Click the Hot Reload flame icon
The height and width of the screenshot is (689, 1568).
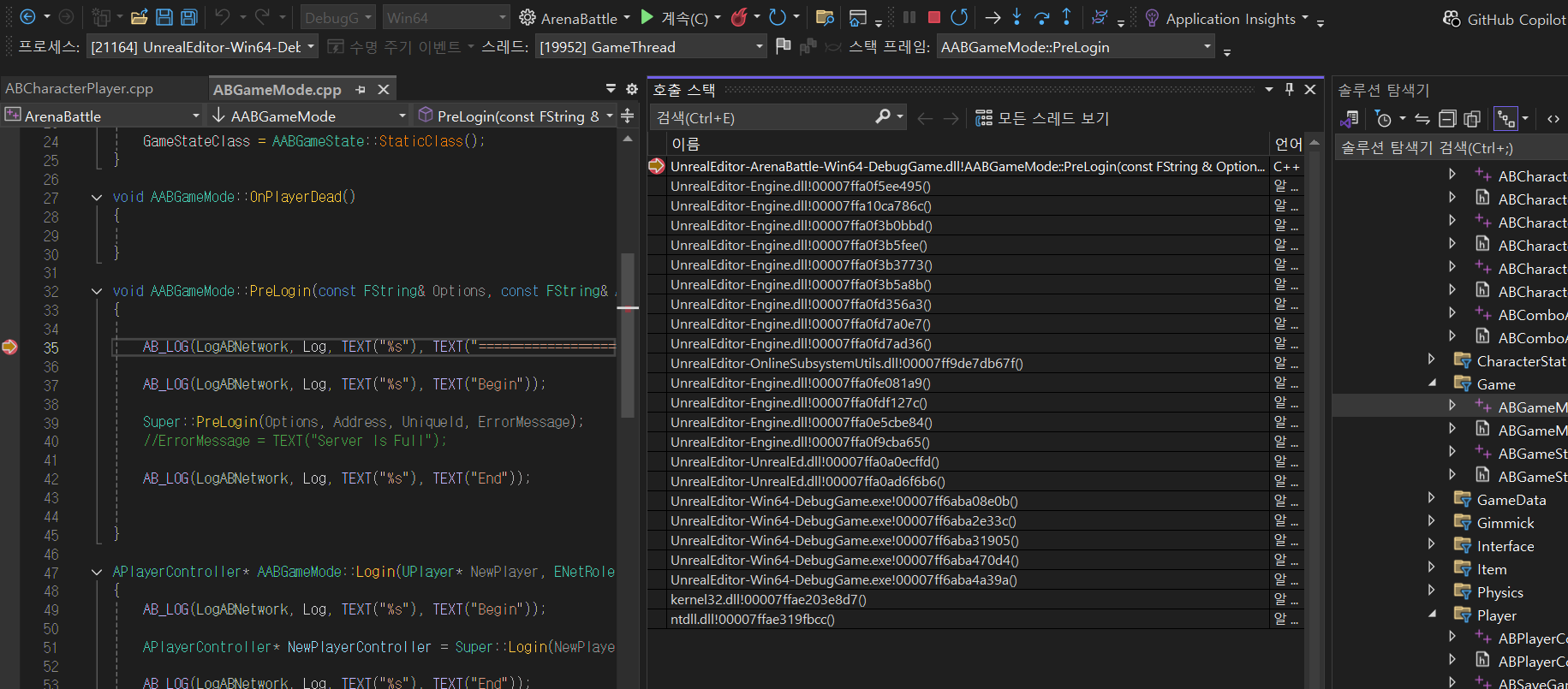click(x=739, y=17)
